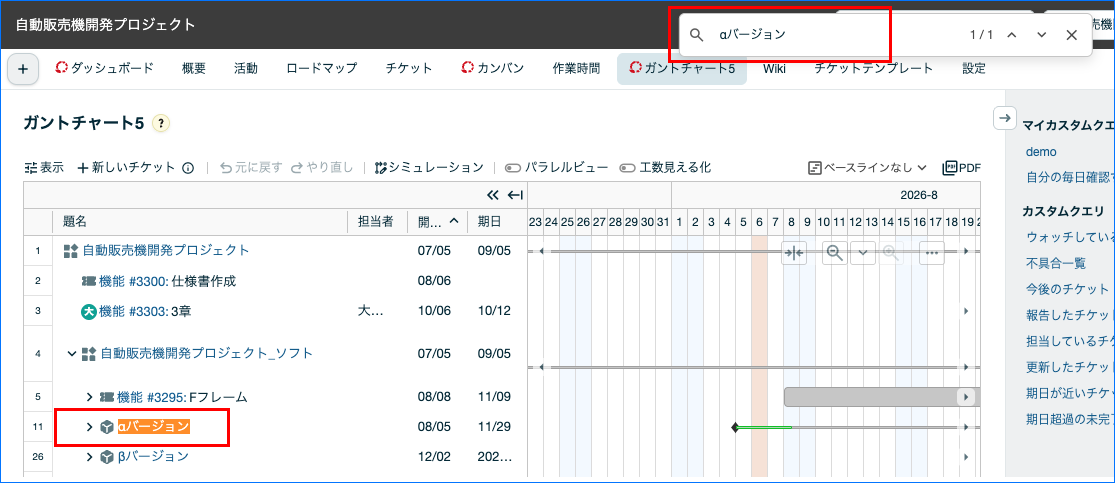Viewport: 1115px width, 483px height.
Task: Open the ダッシュボード tab
Action: [104, 69]
